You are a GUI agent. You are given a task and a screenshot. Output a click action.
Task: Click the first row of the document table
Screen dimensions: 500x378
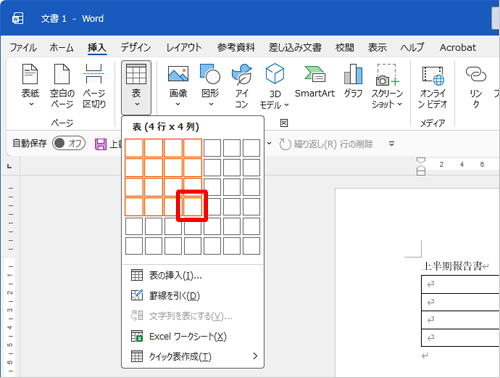click(x=460, y=284)
